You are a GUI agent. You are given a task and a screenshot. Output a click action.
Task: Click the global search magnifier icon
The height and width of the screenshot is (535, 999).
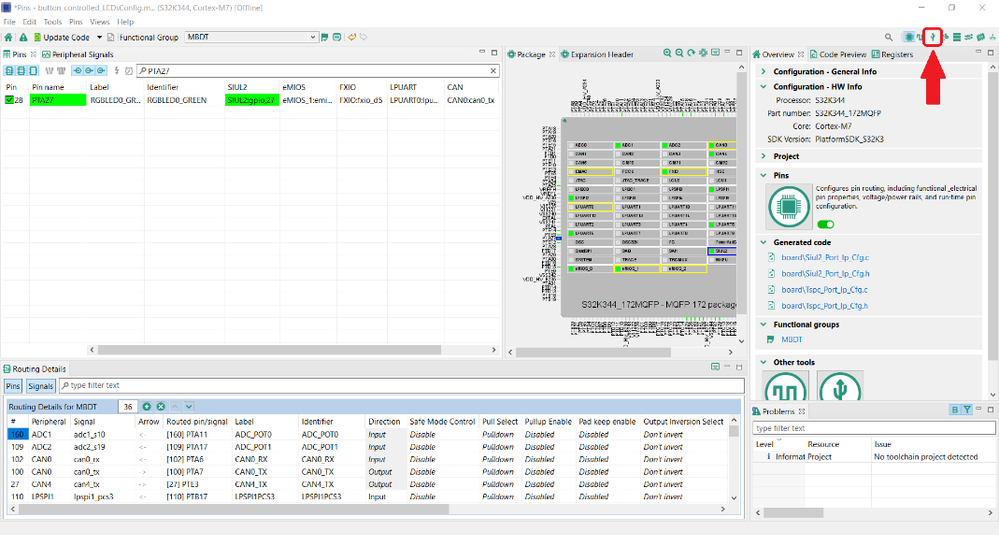888,37
